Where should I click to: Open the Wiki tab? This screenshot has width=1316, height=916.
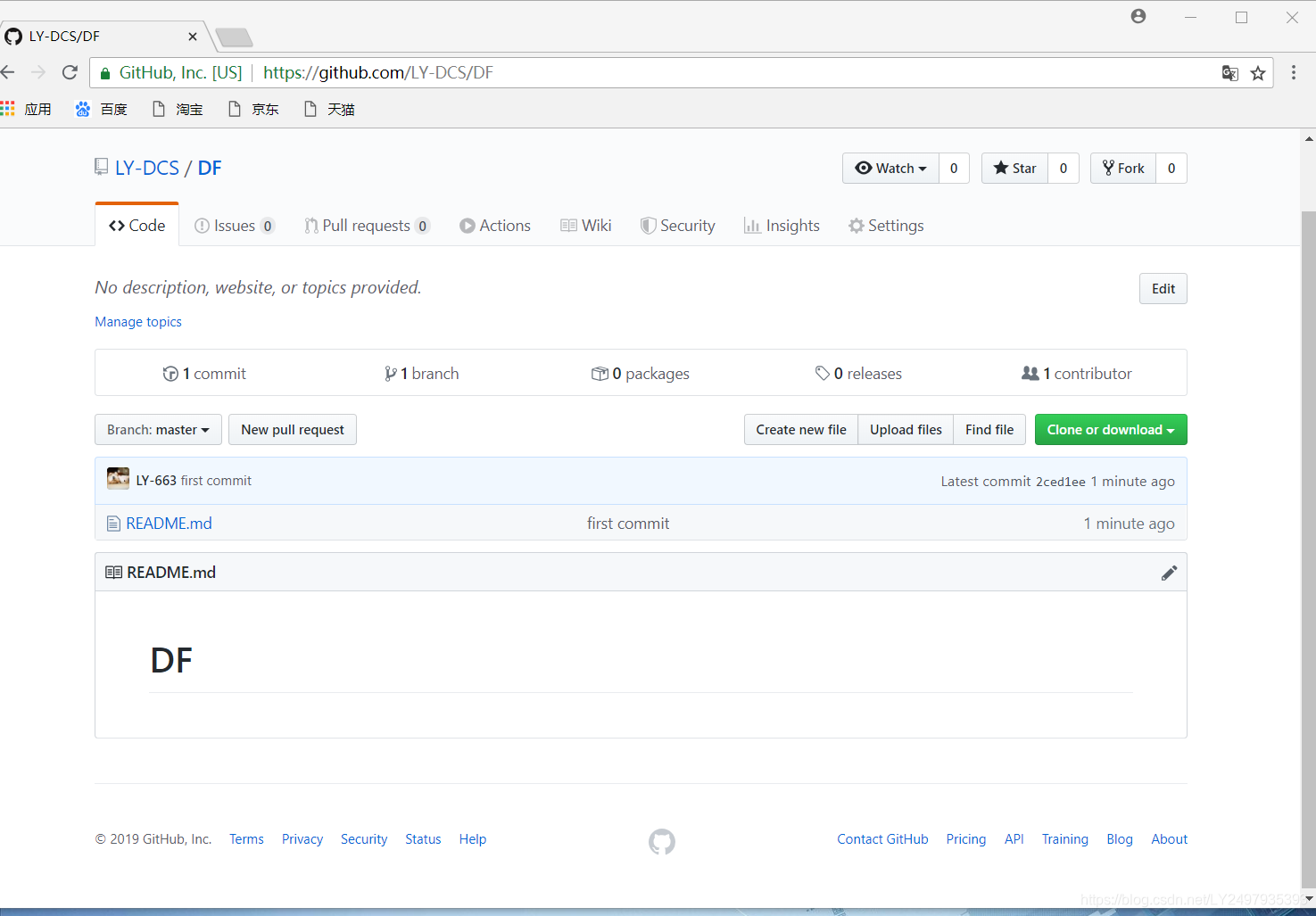coord(586,226)
